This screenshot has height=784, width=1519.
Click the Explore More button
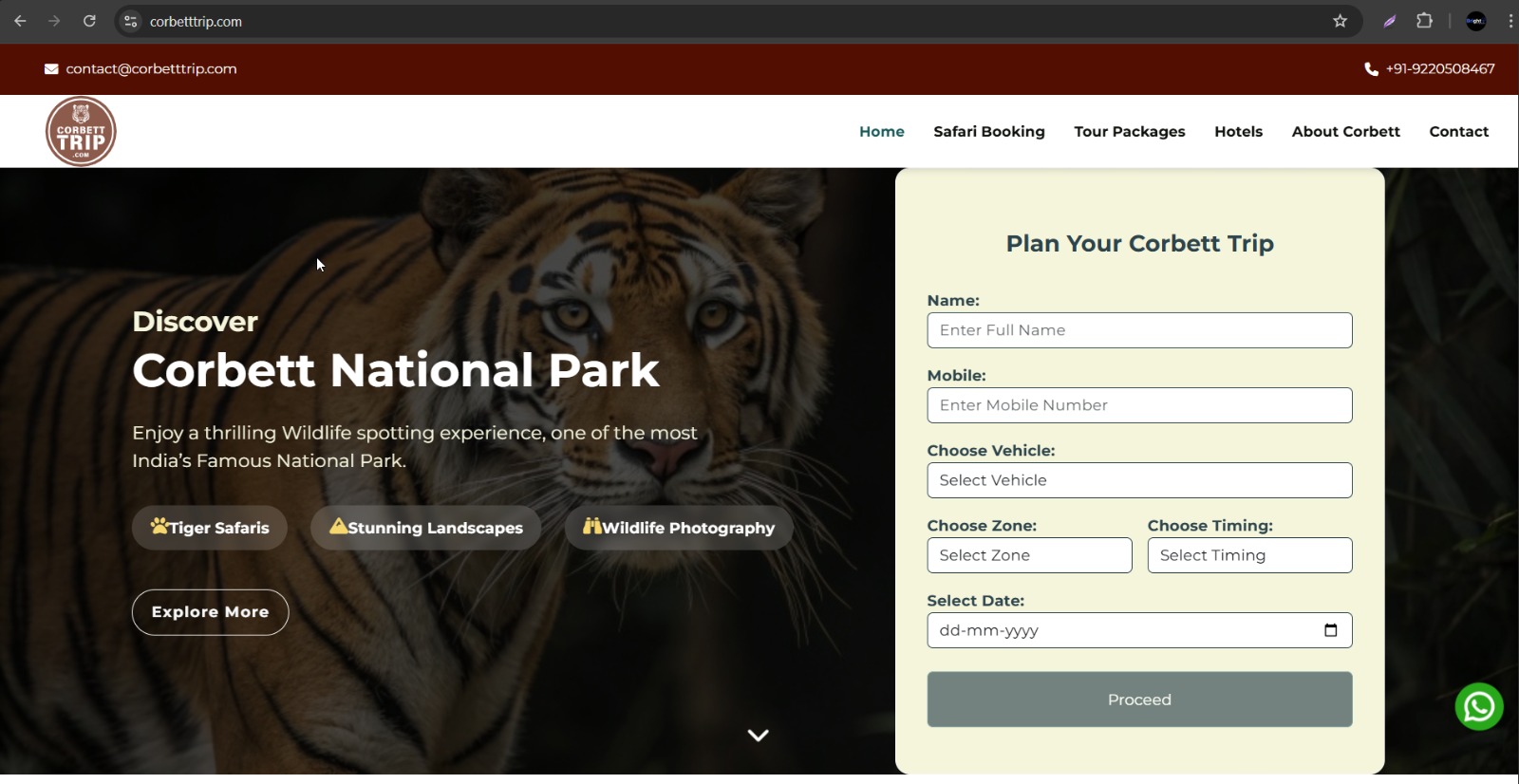210,612
